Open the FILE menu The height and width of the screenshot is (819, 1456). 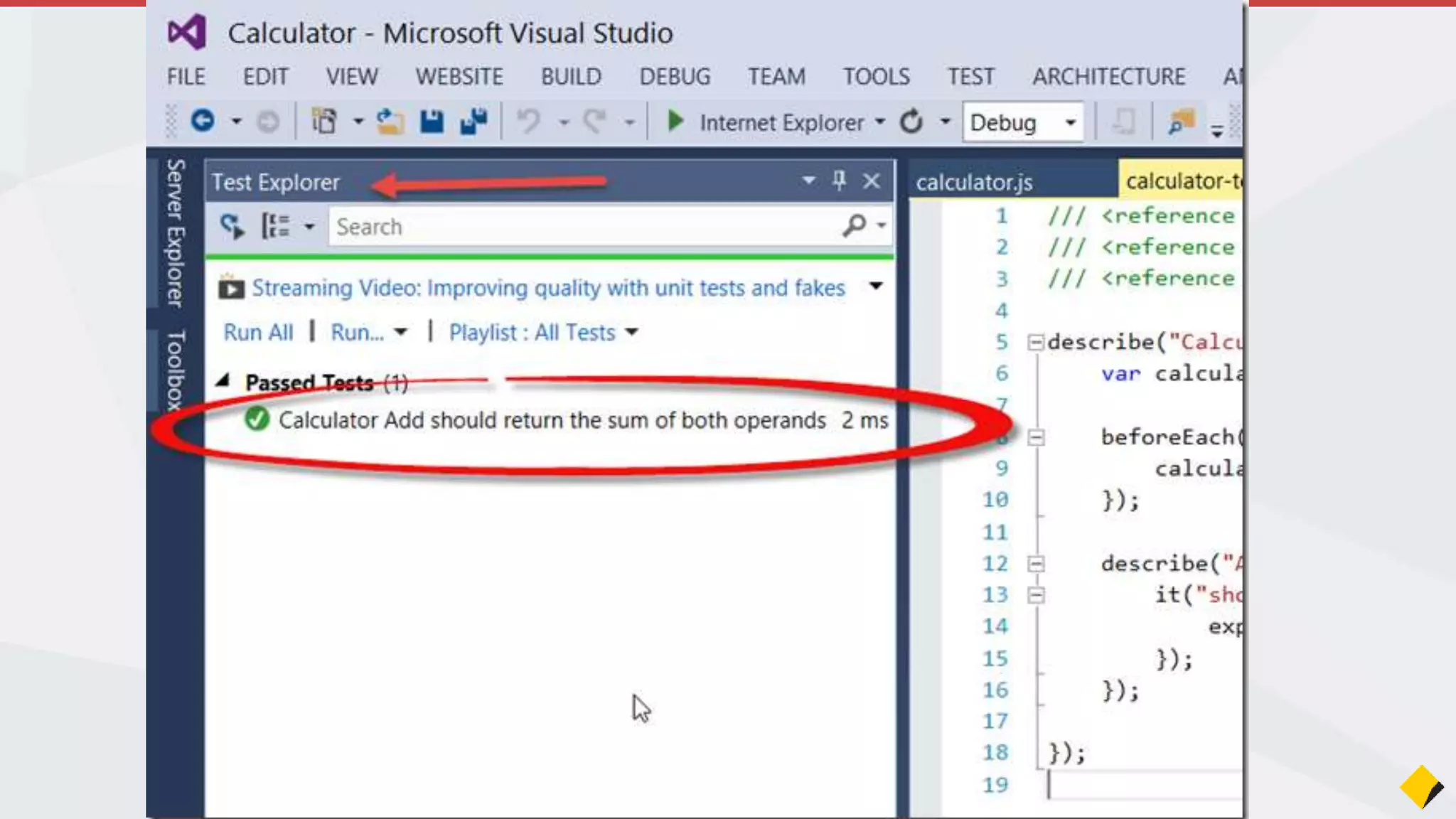[x=186, y=76]
